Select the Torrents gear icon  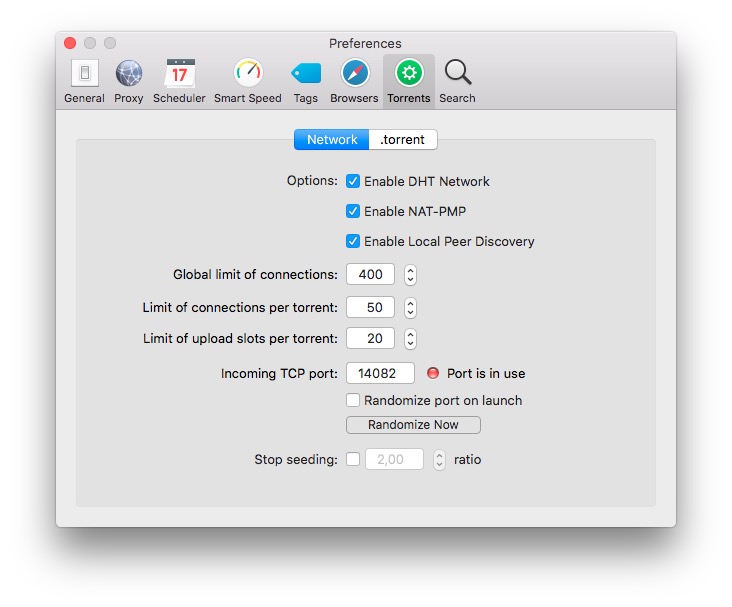408,73
